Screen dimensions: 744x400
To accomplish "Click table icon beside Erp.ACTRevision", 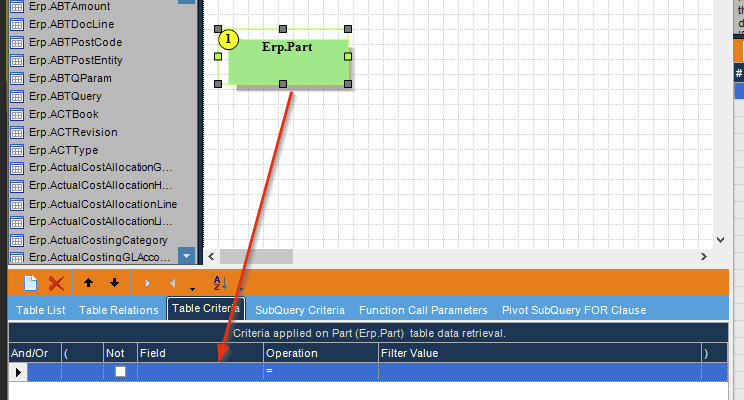I will pyautogui.click(x=17, y=133).
